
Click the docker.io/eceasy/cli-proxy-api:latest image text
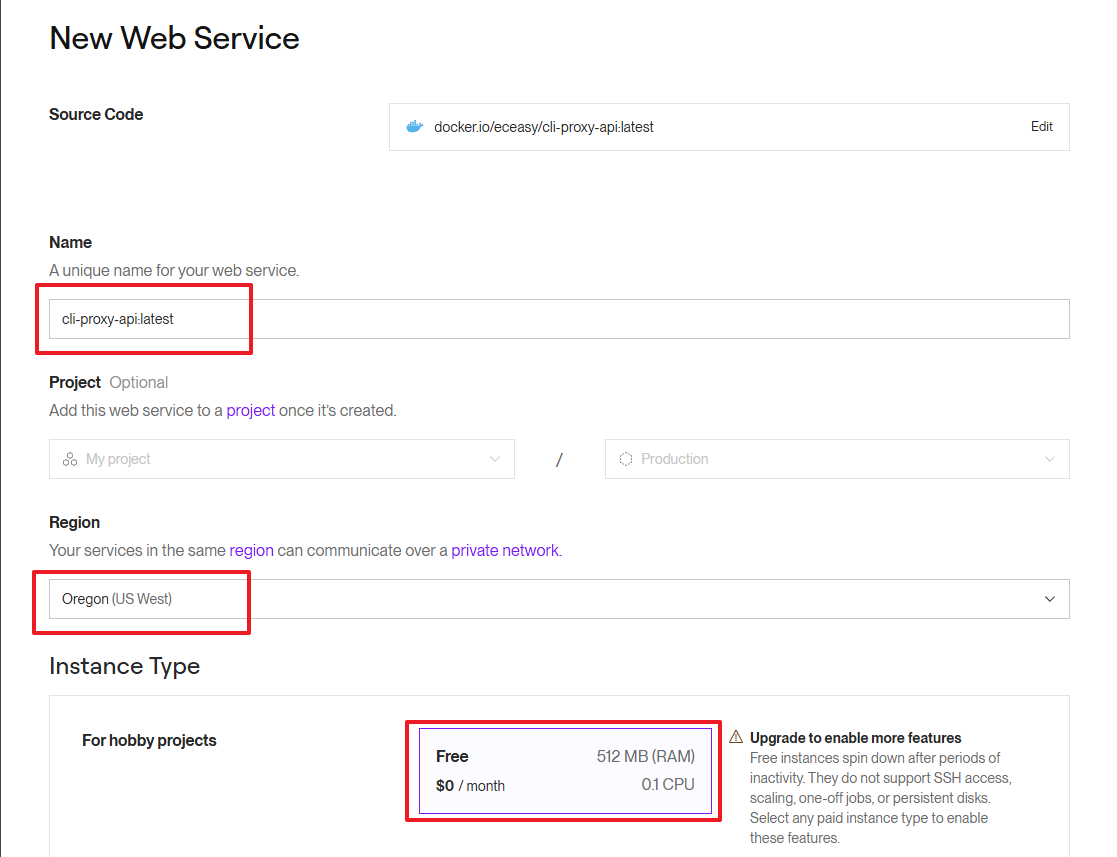(x=543, y=127)
